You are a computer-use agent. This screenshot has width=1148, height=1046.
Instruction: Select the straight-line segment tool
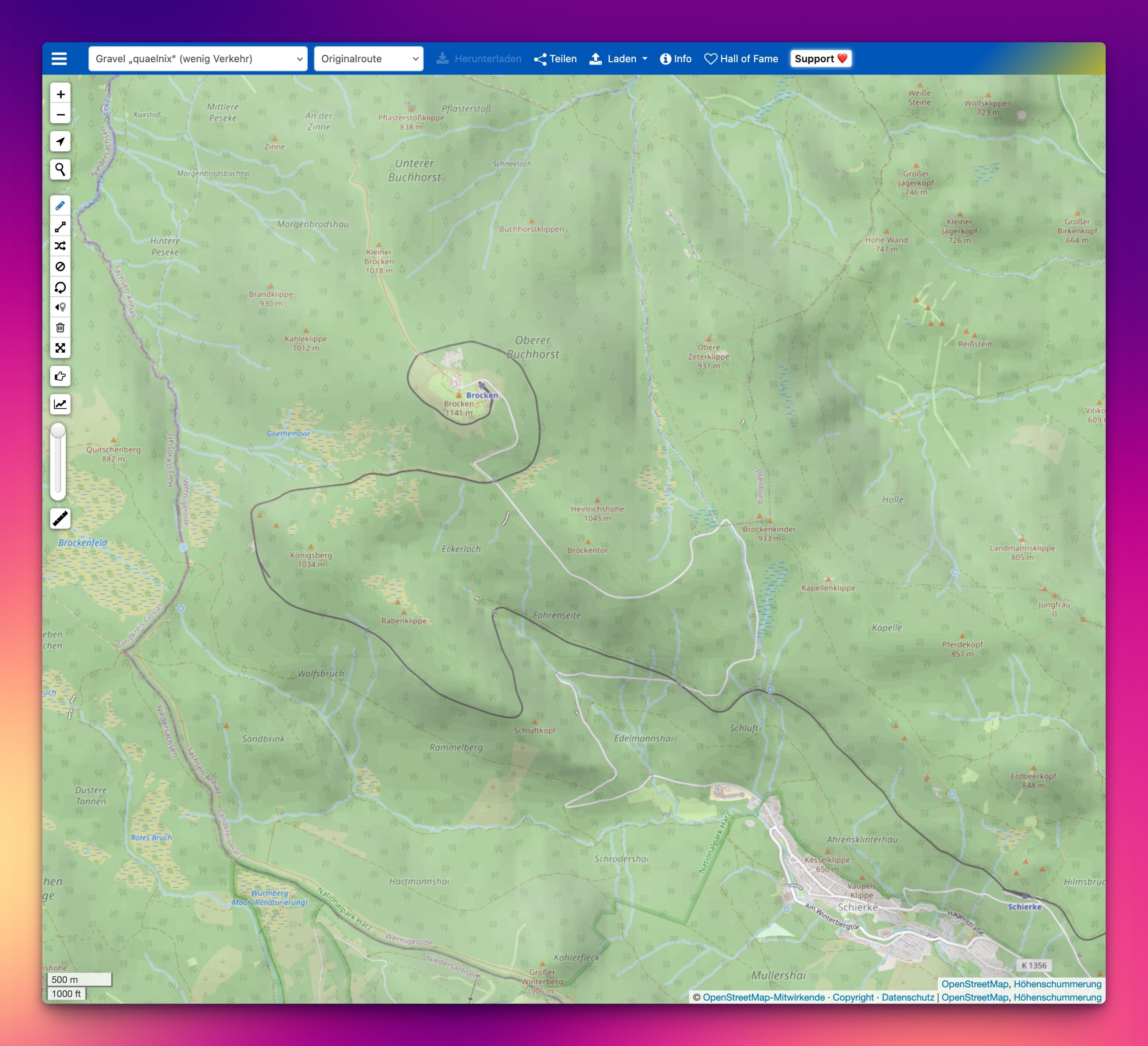tap(60, 226)
